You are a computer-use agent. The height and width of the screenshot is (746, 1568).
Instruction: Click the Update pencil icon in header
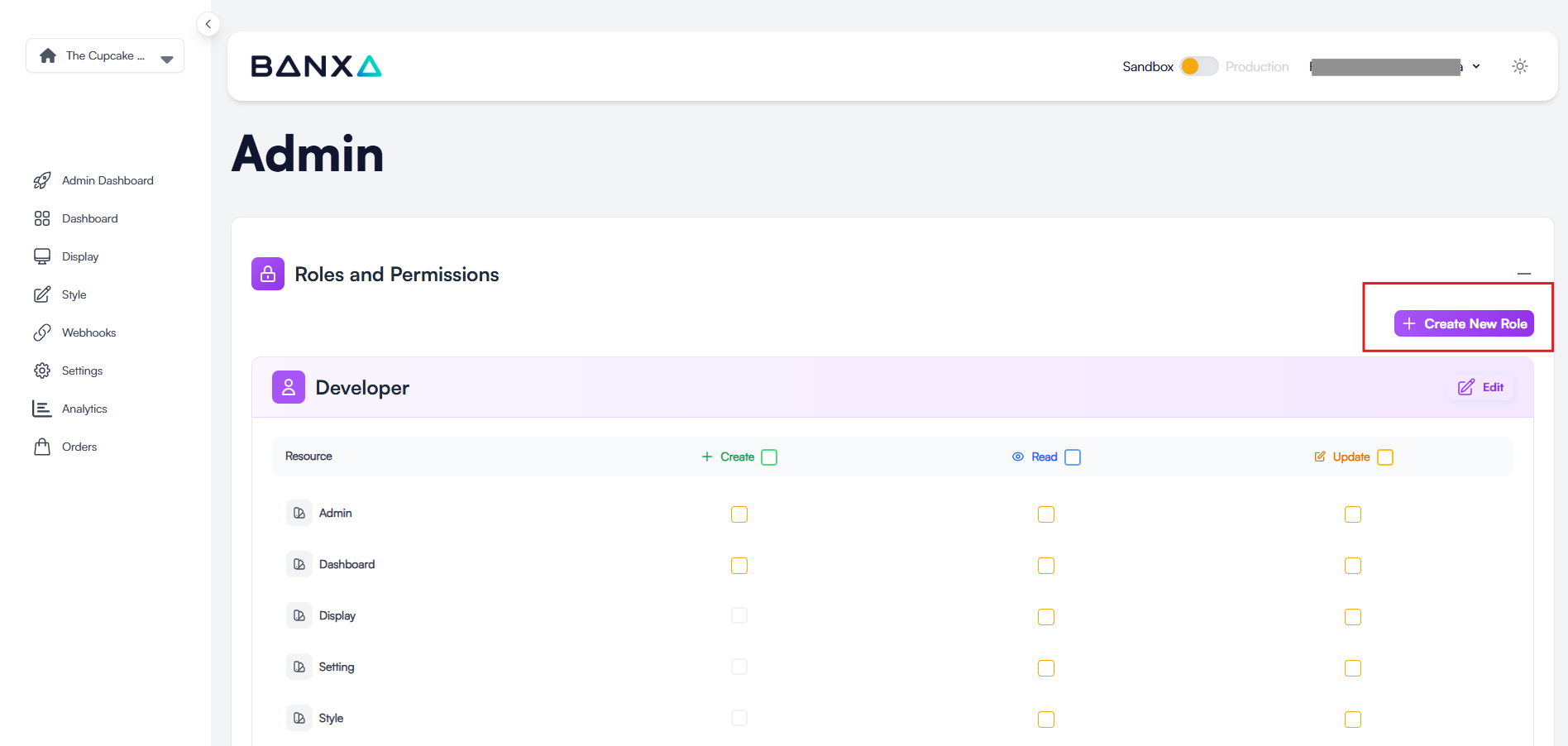coord(1320,457)
